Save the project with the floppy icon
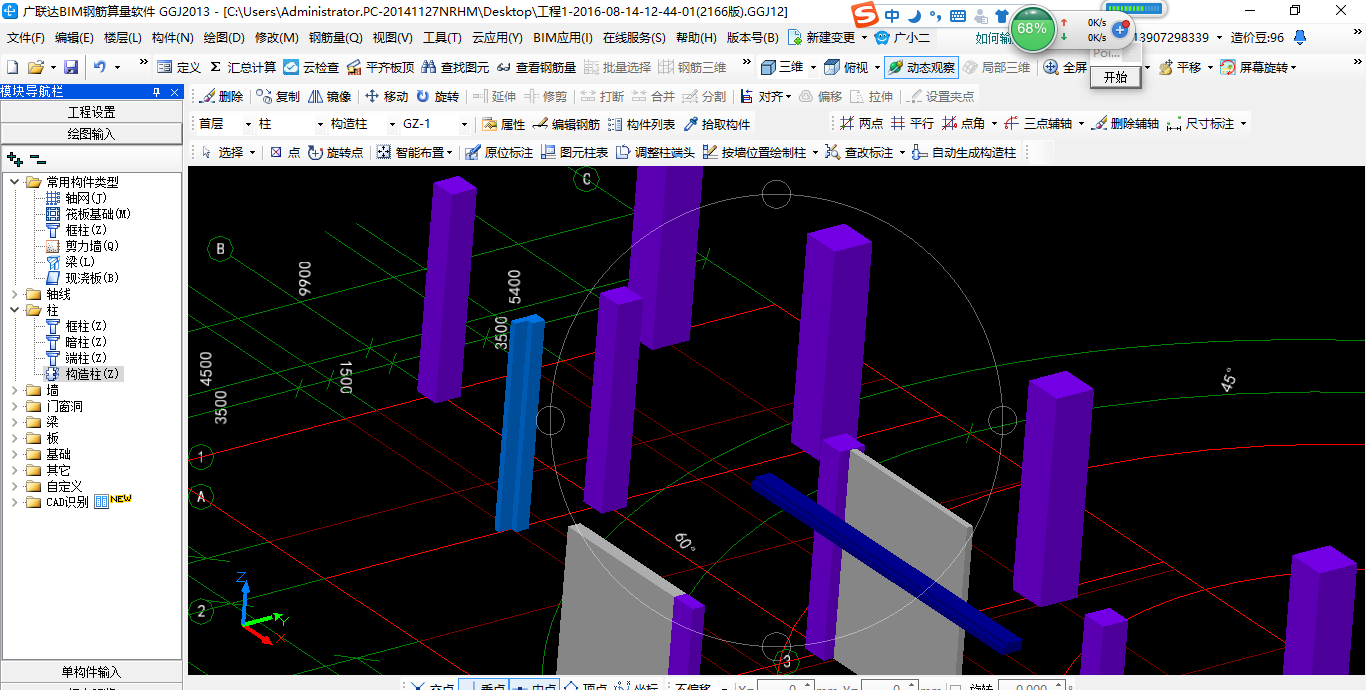The height and width of the screenshot is (690, 1366). [71, 67]
